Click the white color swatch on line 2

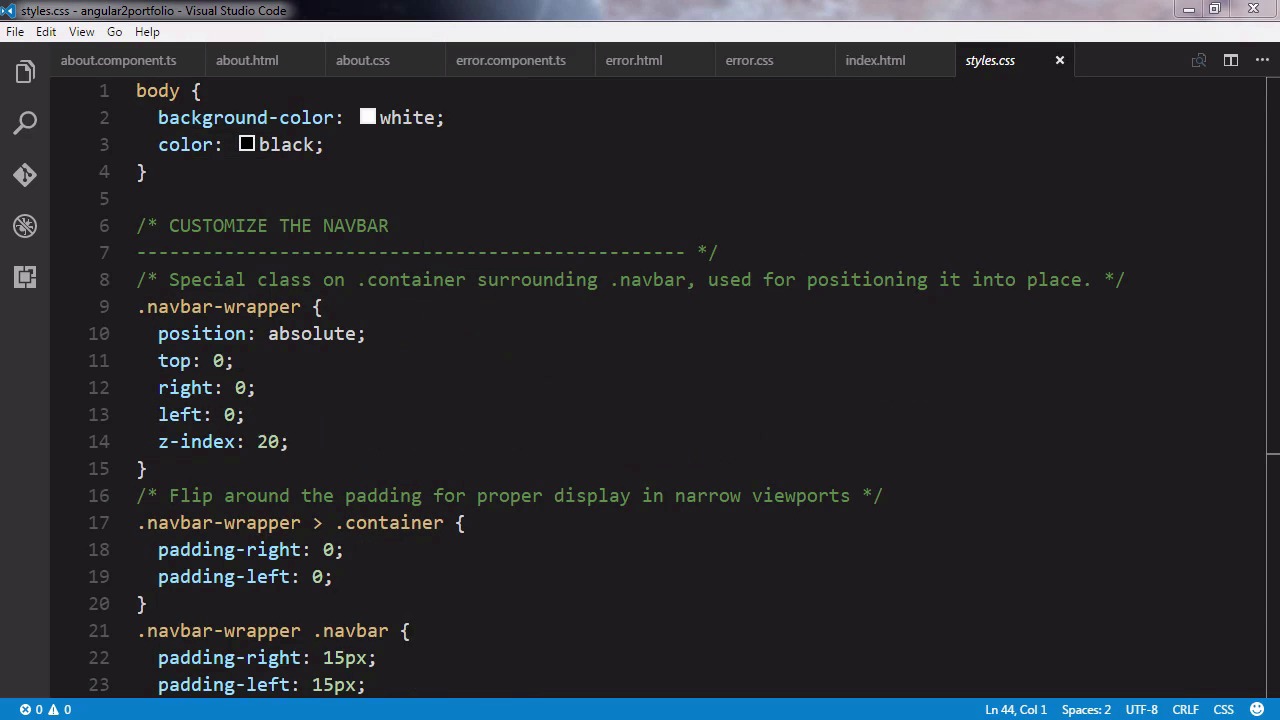(x=368, y=117)
